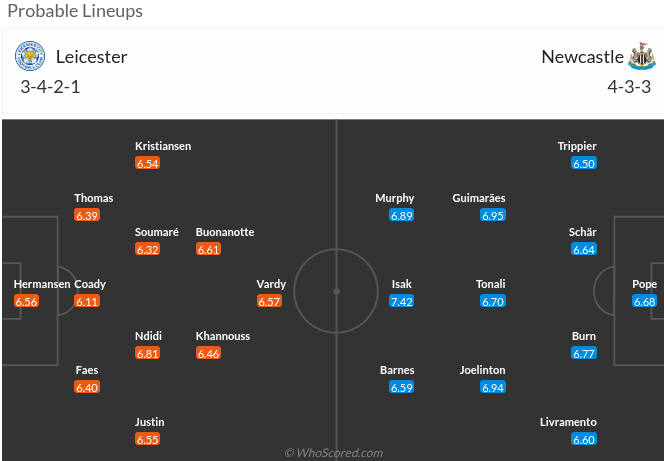Open the Newcastle team name link
Viewport: 664px width, 461px height.
582,57
